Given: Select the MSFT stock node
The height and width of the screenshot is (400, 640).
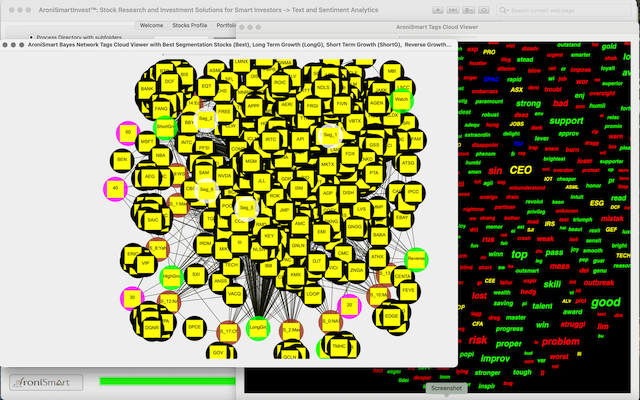Looking at the screenshot, I should [x=147, y=142].
